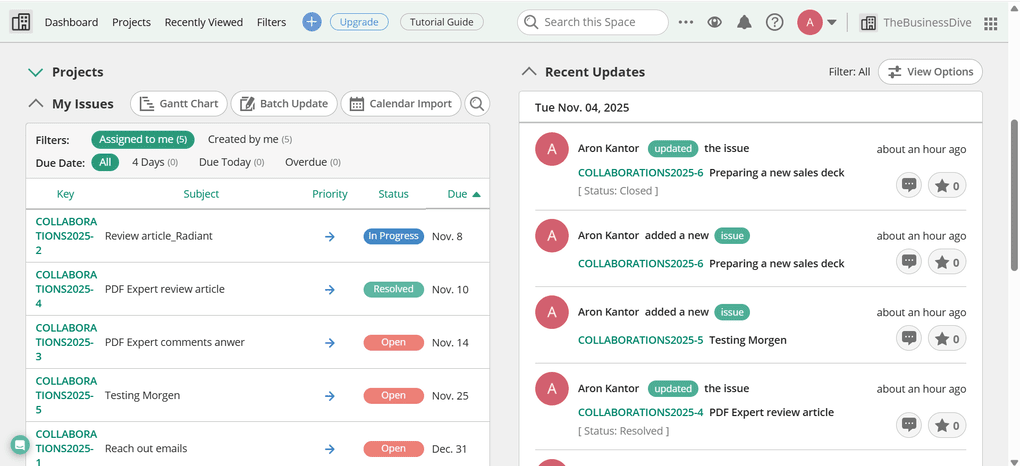Open the apps grid icon
1020x466 pixels.
pos(991,23)
